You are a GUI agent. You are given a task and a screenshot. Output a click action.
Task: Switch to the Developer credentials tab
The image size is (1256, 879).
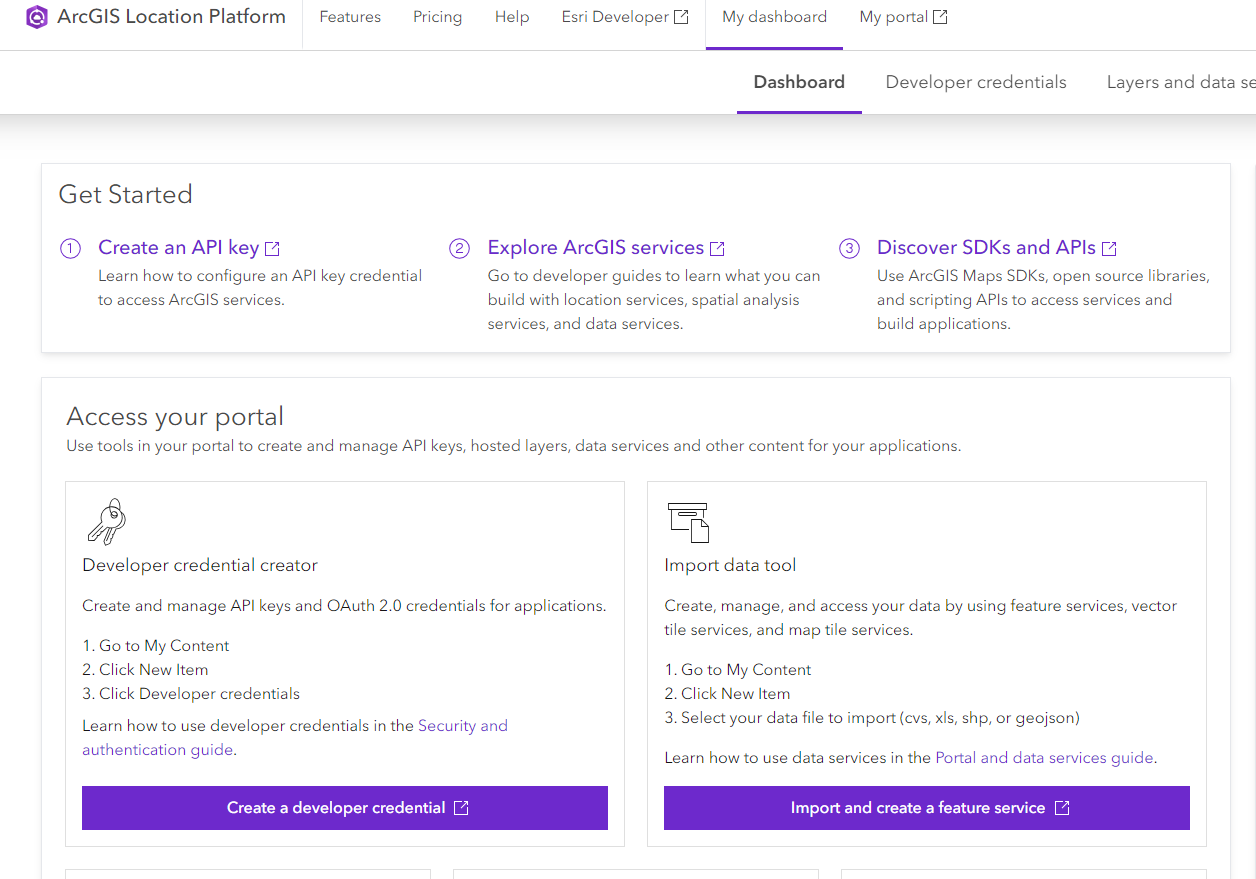tap(976, 82)
